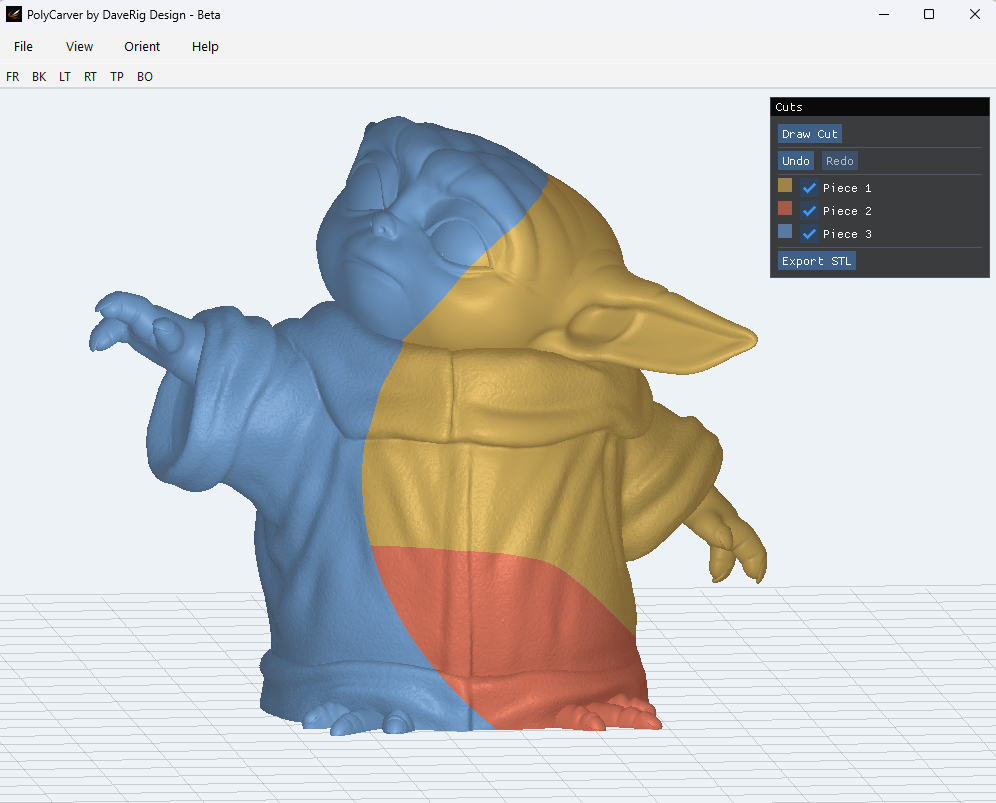Open the Help menu
The image size is (996, 803).
[205, 46]
